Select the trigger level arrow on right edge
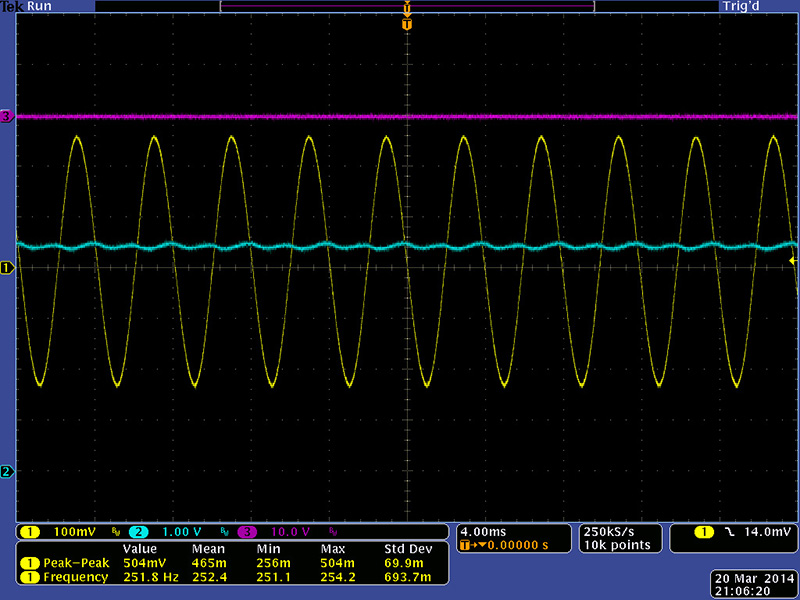This screenshot has height=600, width=800. point(793,259)
